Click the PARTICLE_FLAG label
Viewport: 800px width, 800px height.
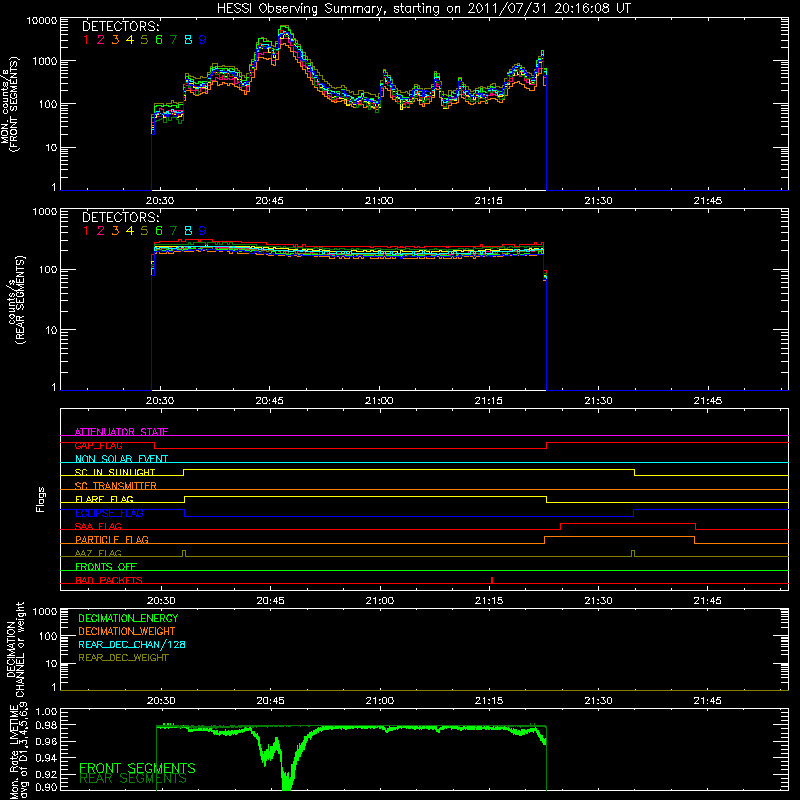coord(112,539)
